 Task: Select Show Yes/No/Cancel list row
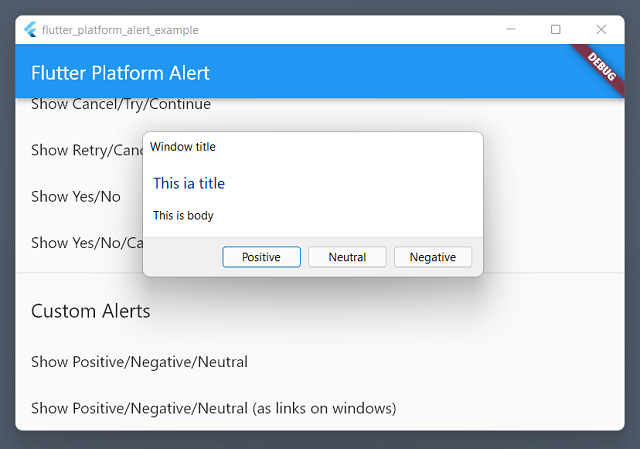pos(87,243)
